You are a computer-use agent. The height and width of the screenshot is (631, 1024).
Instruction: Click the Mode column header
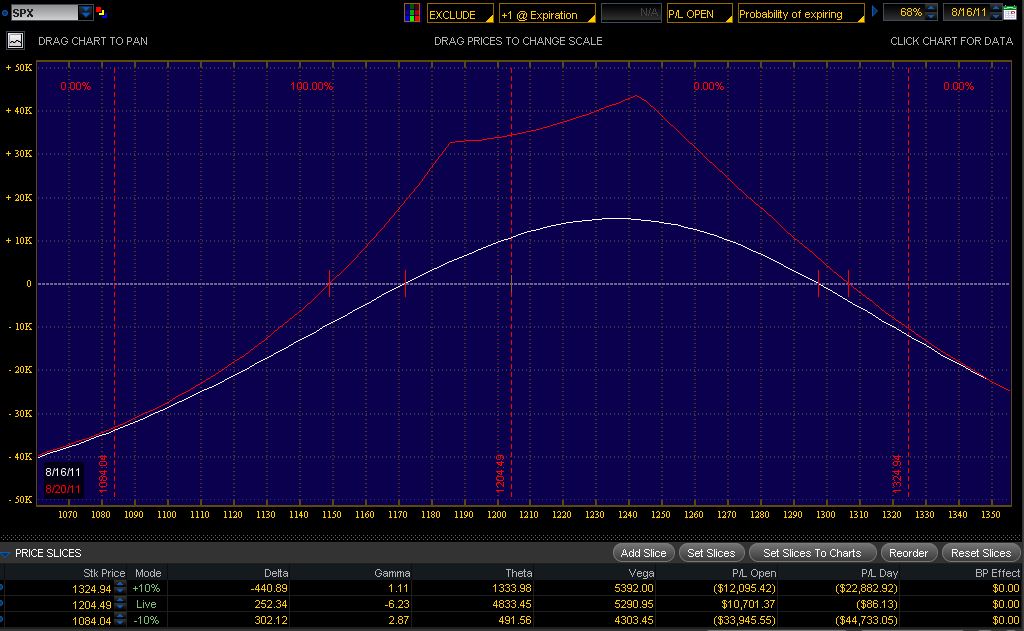(x=148, y=573)
